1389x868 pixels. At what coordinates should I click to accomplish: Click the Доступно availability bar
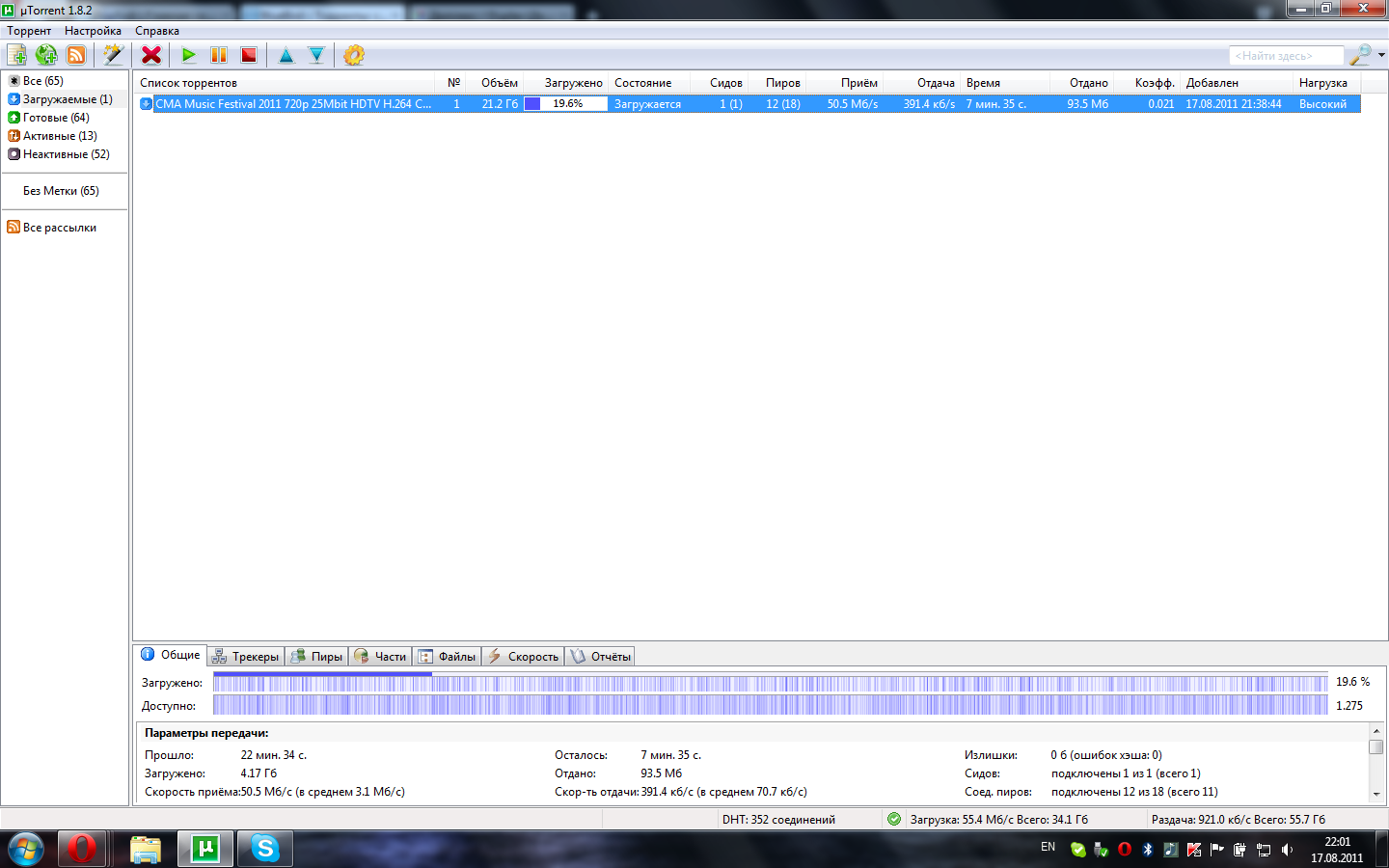point(770,706)
